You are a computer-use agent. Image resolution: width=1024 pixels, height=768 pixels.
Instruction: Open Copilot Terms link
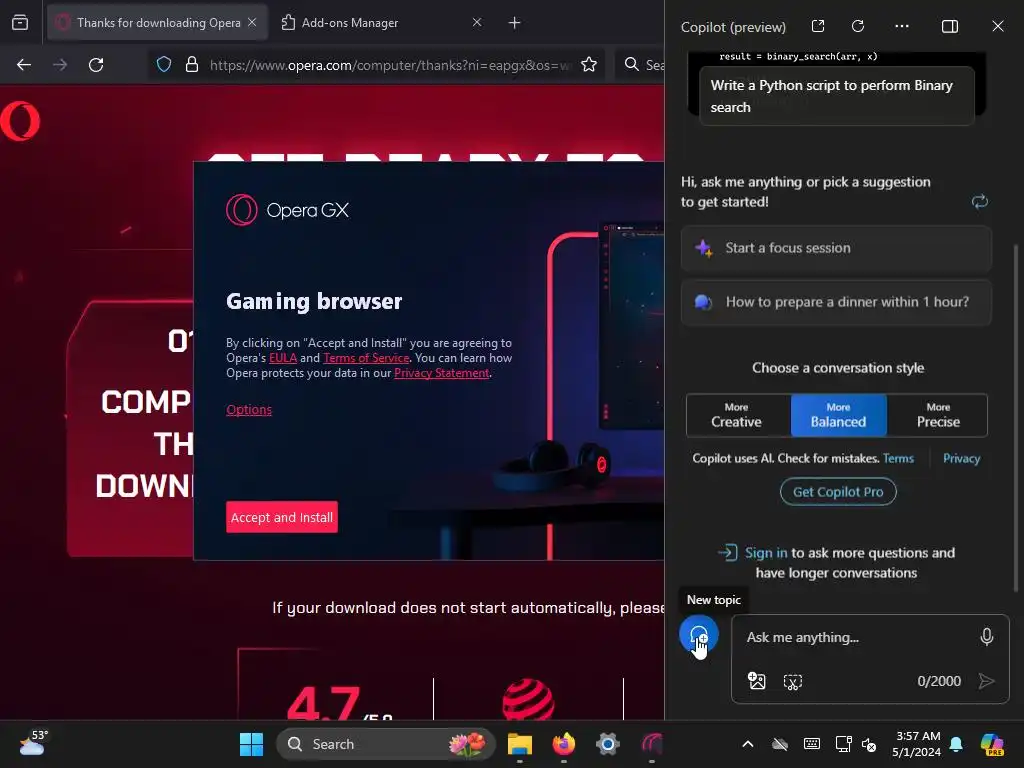click(898, 458)
